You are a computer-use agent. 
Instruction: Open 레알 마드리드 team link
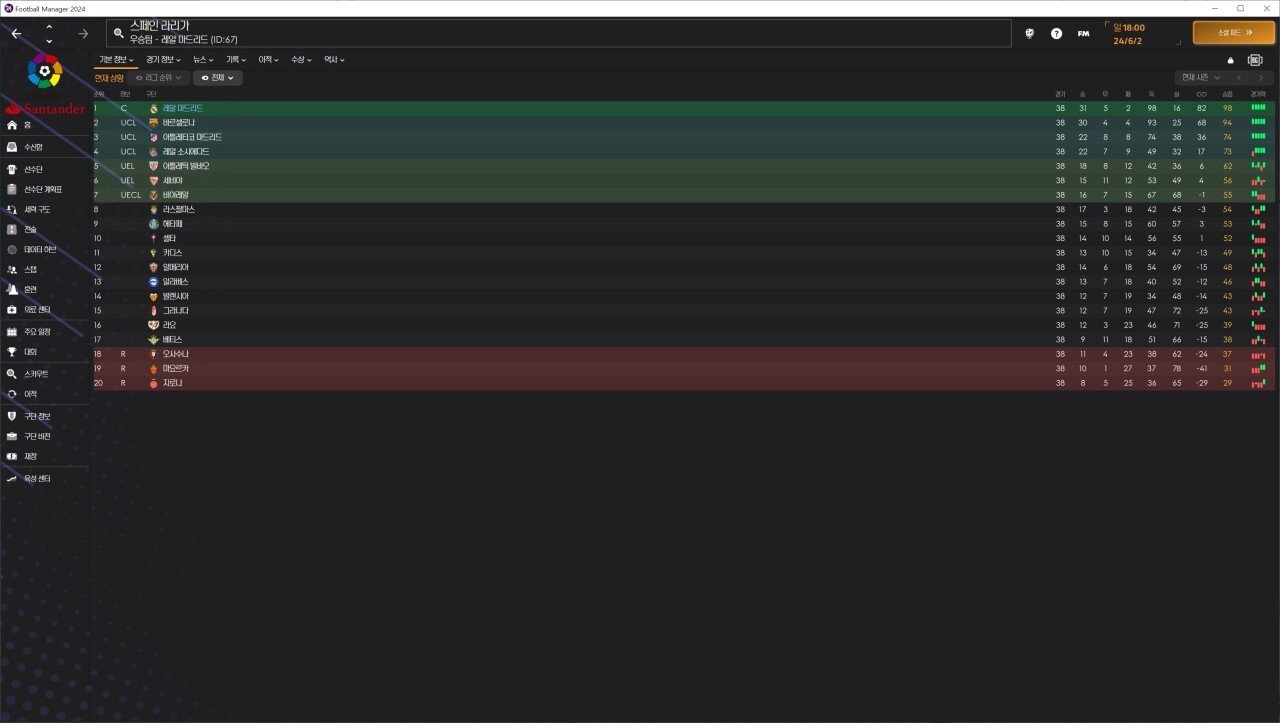point(183,108)
